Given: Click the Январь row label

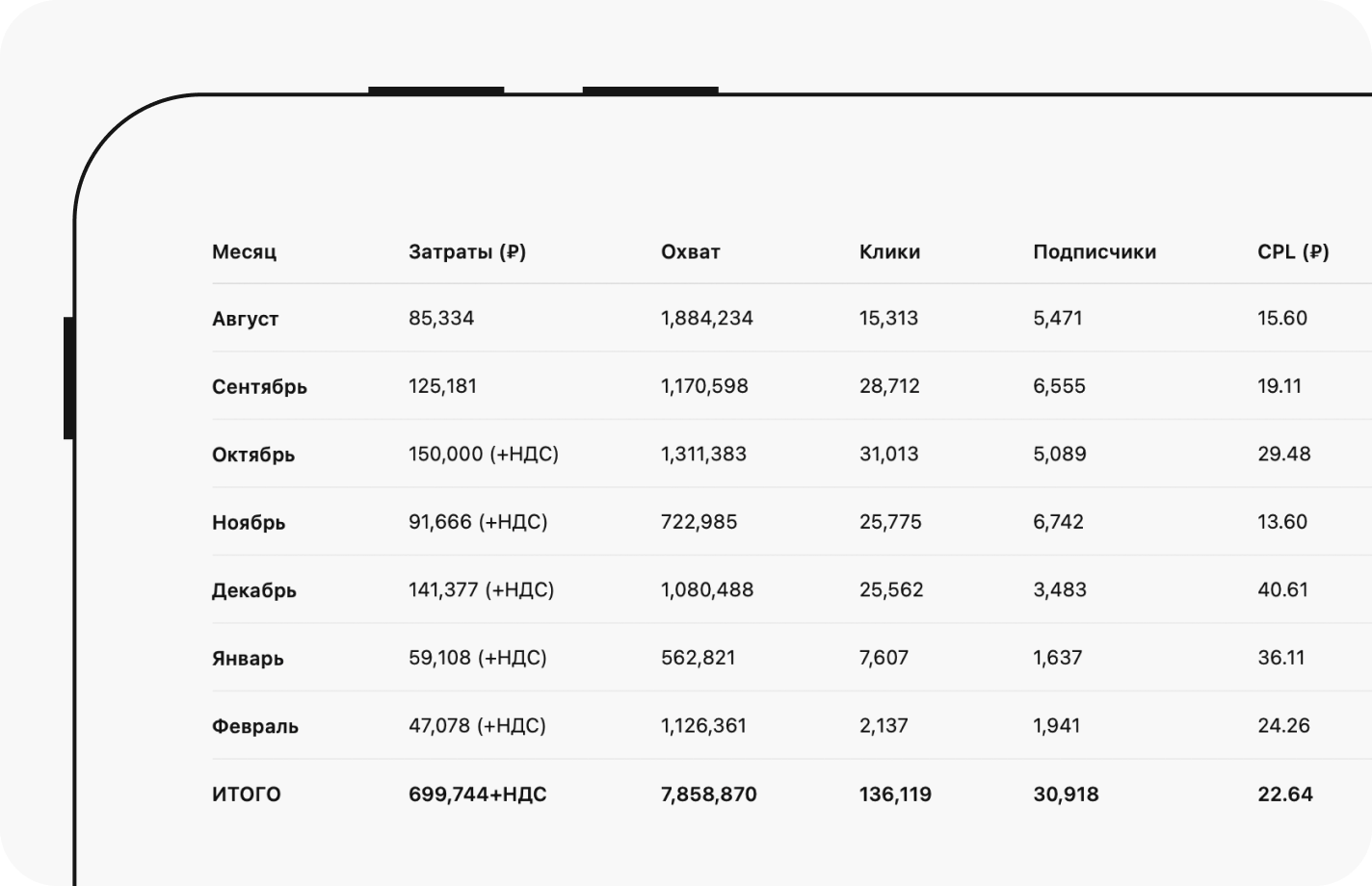Looking at the screenshot, I should coord(248,659).
